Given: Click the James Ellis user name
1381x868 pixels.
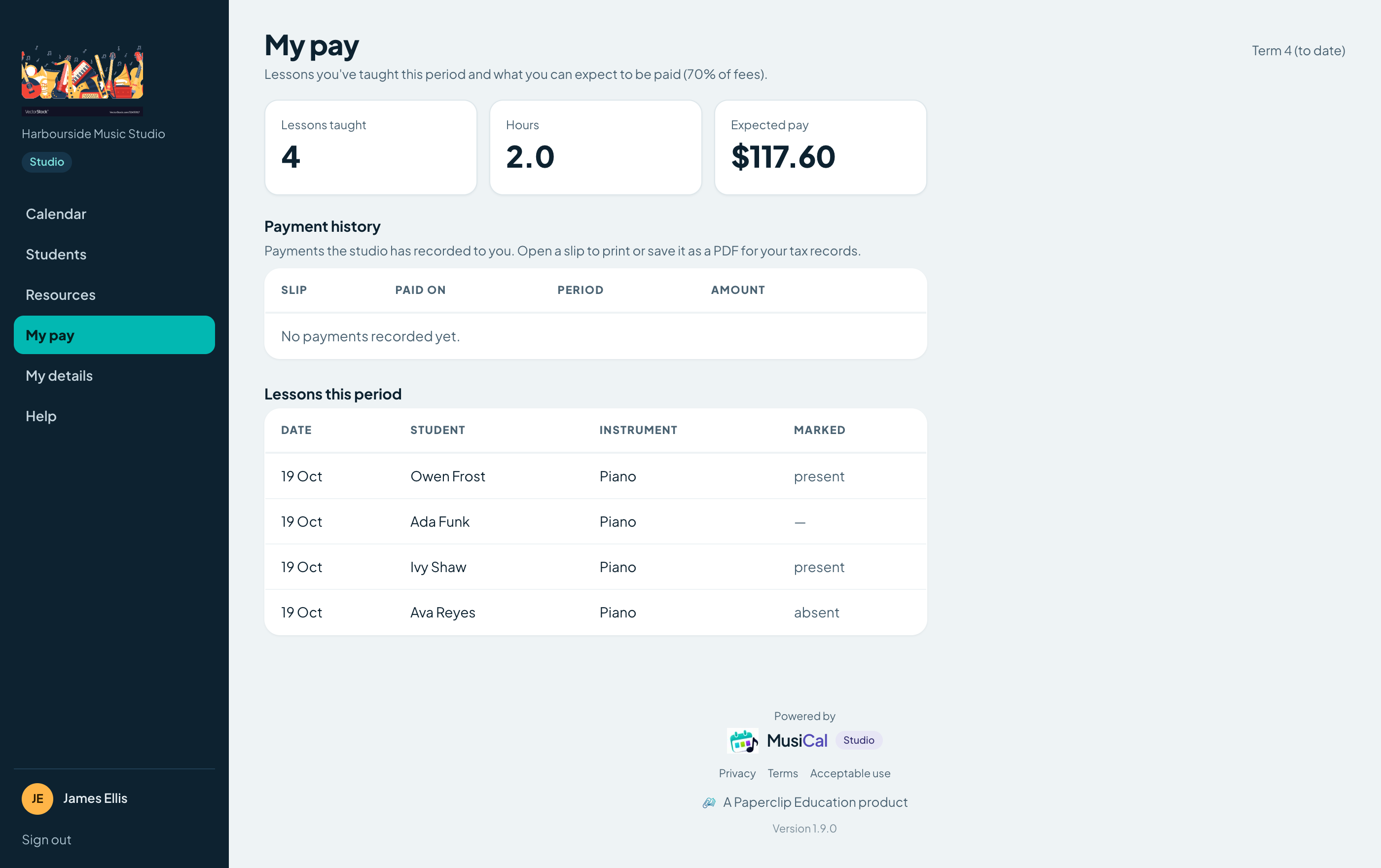Looking at the screenshot, I should (x=95, y=798).
